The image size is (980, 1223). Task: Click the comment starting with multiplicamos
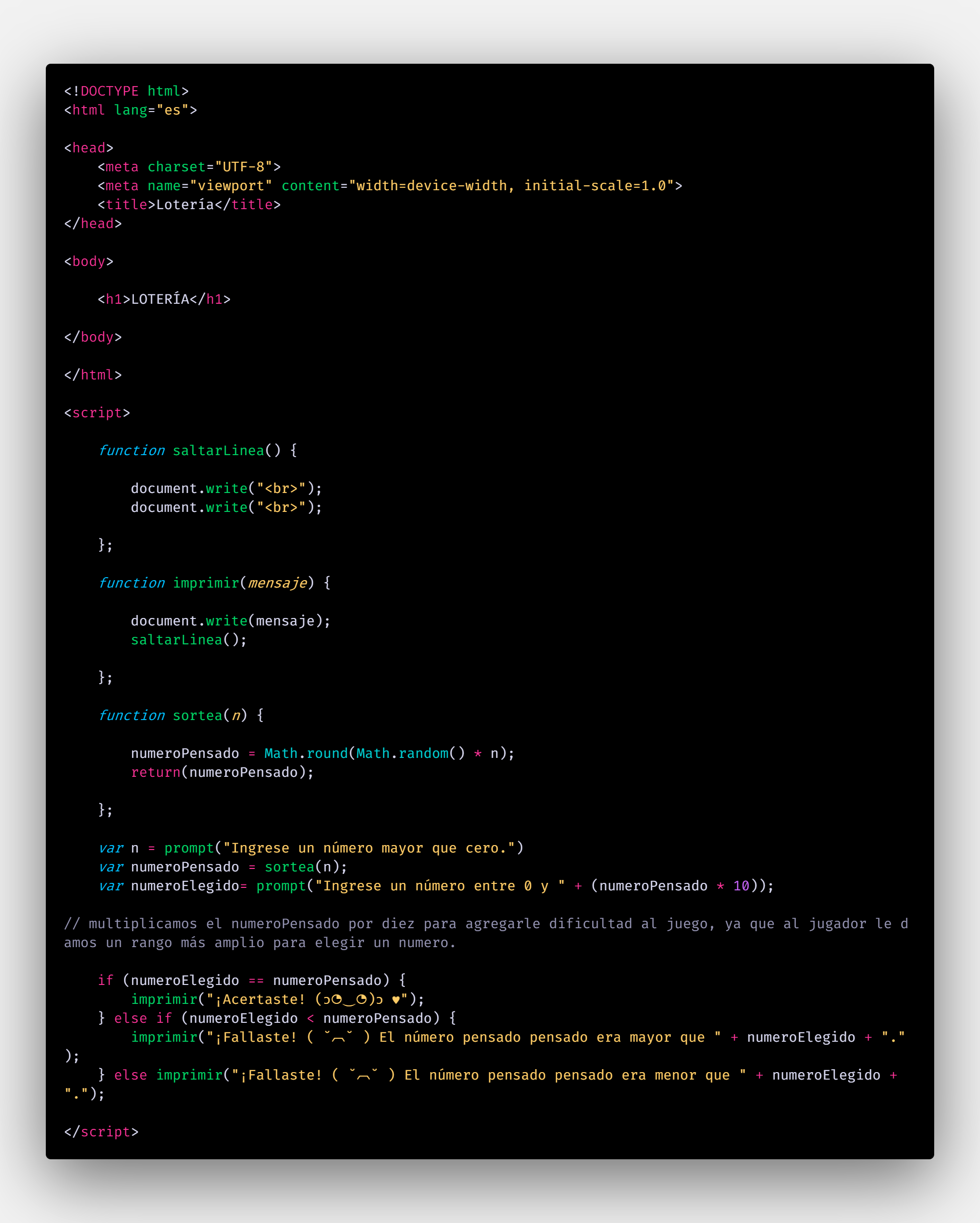tap(486, 924)
